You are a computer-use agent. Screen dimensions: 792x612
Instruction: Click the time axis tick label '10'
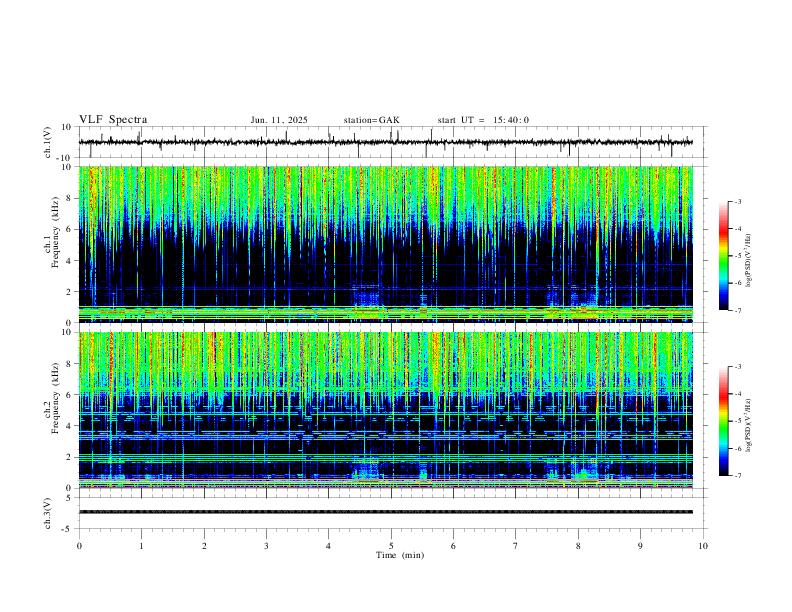[703, 546]
